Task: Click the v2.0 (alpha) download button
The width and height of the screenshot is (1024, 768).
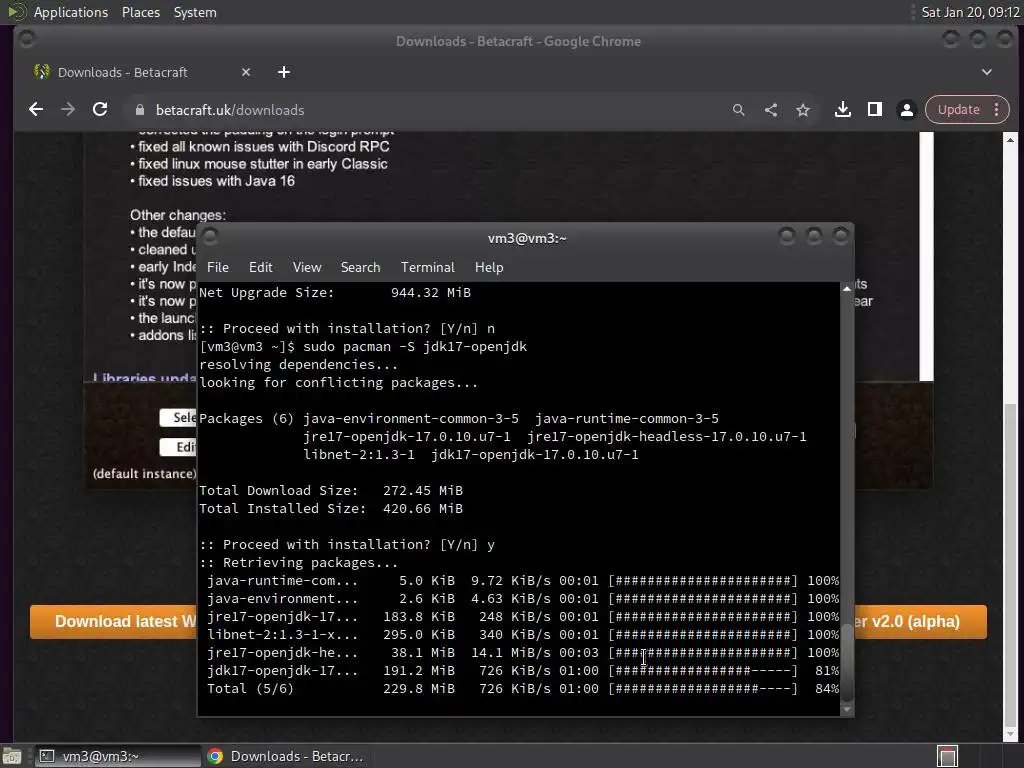Action: [921, 621]
